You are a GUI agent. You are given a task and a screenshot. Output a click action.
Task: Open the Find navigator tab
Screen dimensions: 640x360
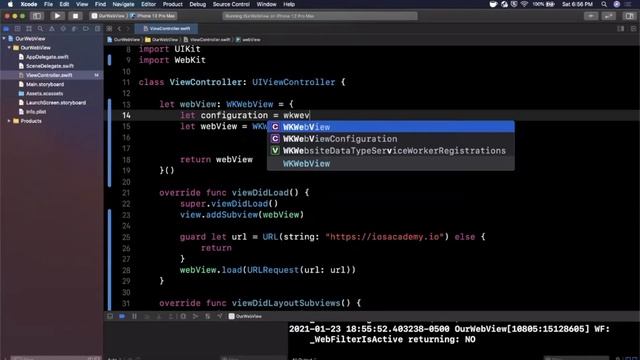click(x=40, y=29)
